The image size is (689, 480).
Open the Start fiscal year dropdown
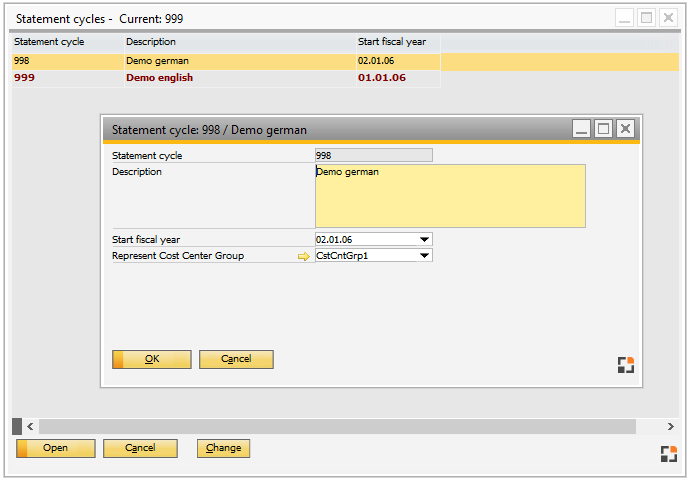pos(424,240)
